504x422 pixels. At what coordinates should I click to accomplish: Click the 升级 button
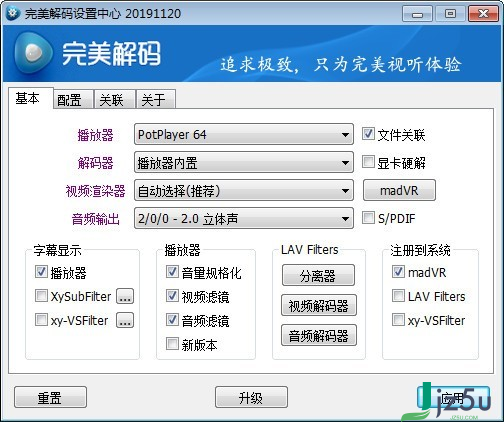[x=251, y=397]
